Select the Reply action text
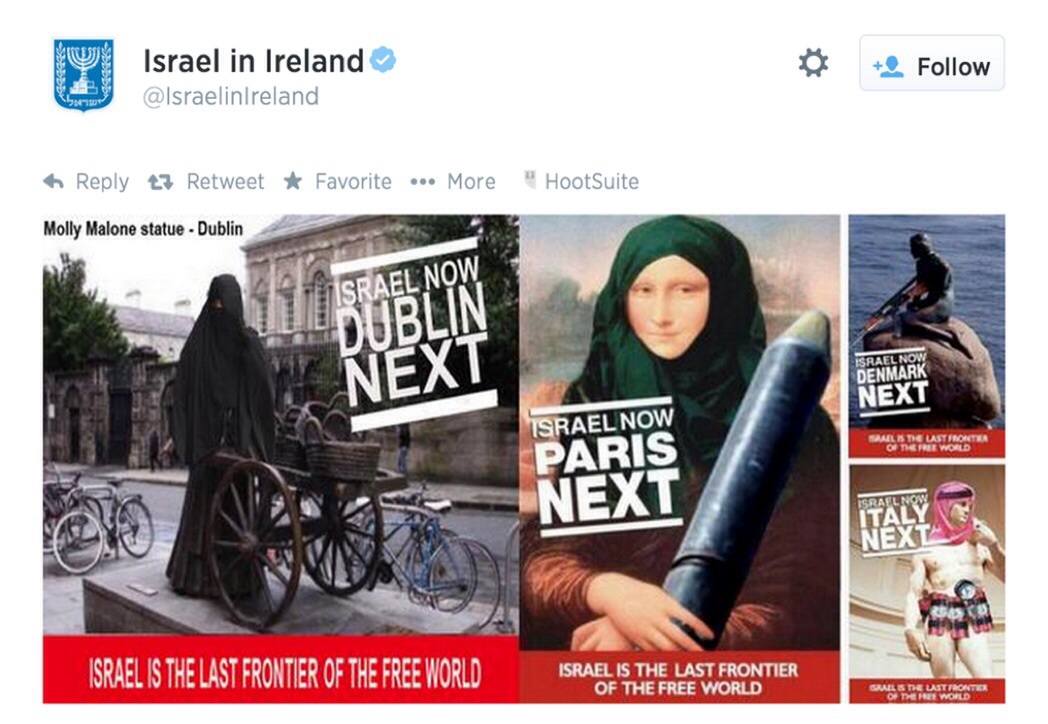The width and height of the screenshot is (1048, 724). click(102, 181)
